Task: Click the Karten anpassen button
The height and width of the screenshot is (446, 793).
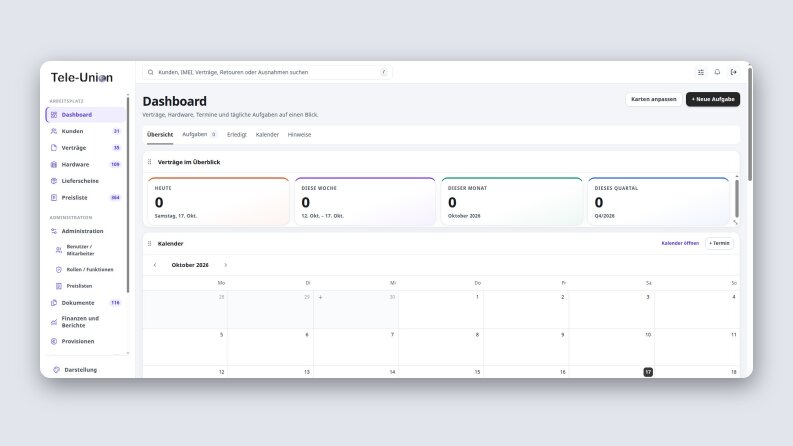Action: 653,99
